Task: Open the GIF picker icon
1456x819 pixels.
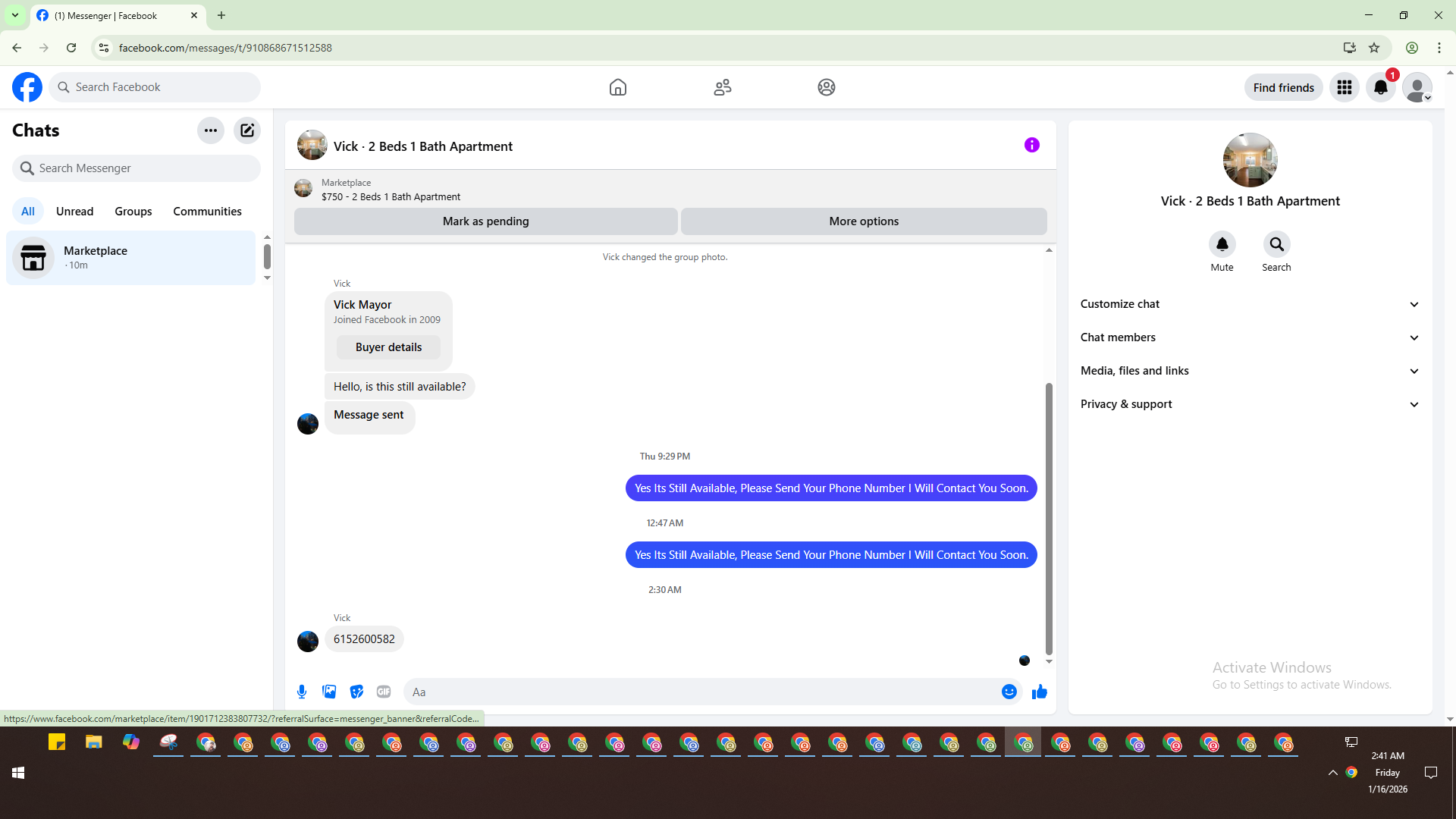Action: click(x=384, y=692)
